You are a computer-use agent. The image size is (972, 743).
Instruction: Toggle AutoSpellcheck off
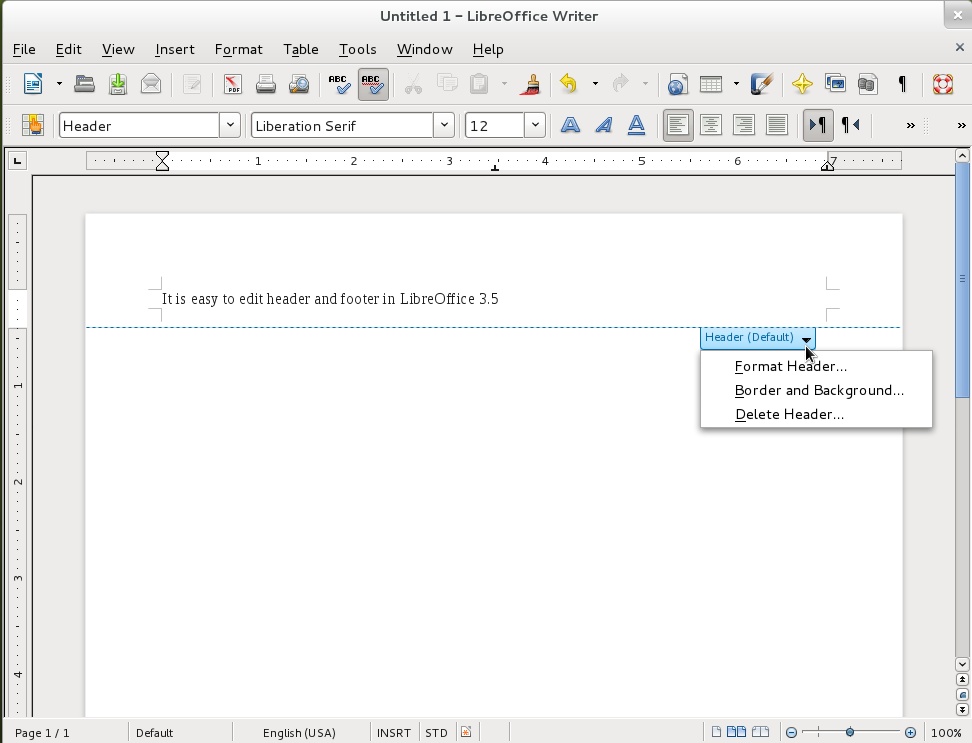(373, 84)
